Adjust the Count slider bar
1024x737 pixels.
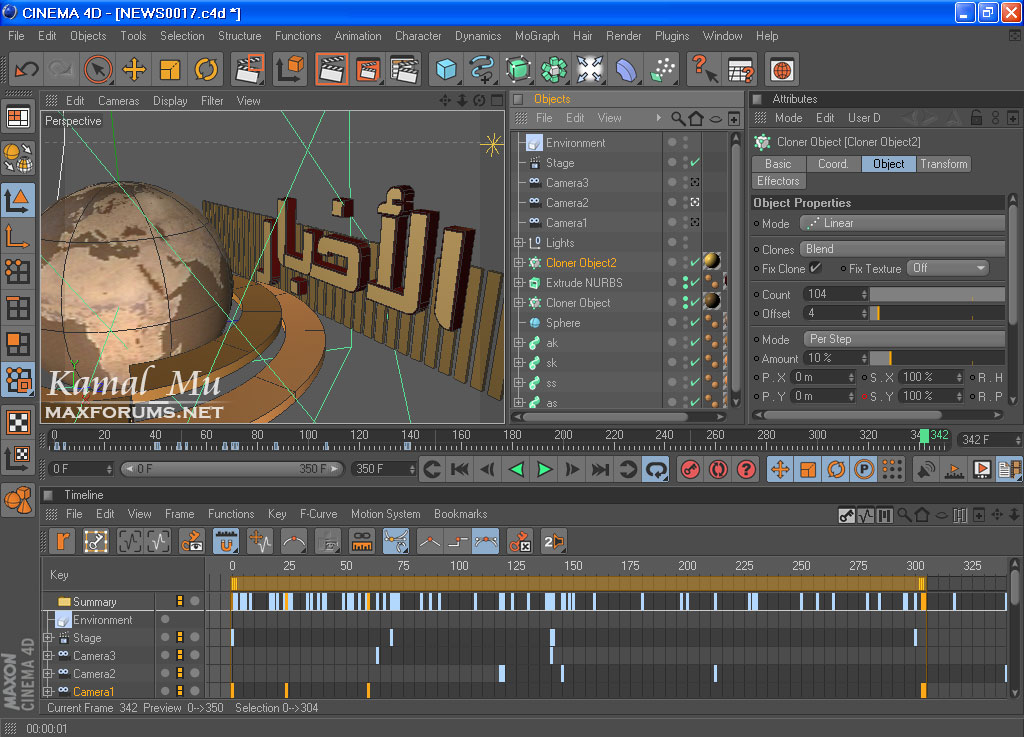click(937, 294)
